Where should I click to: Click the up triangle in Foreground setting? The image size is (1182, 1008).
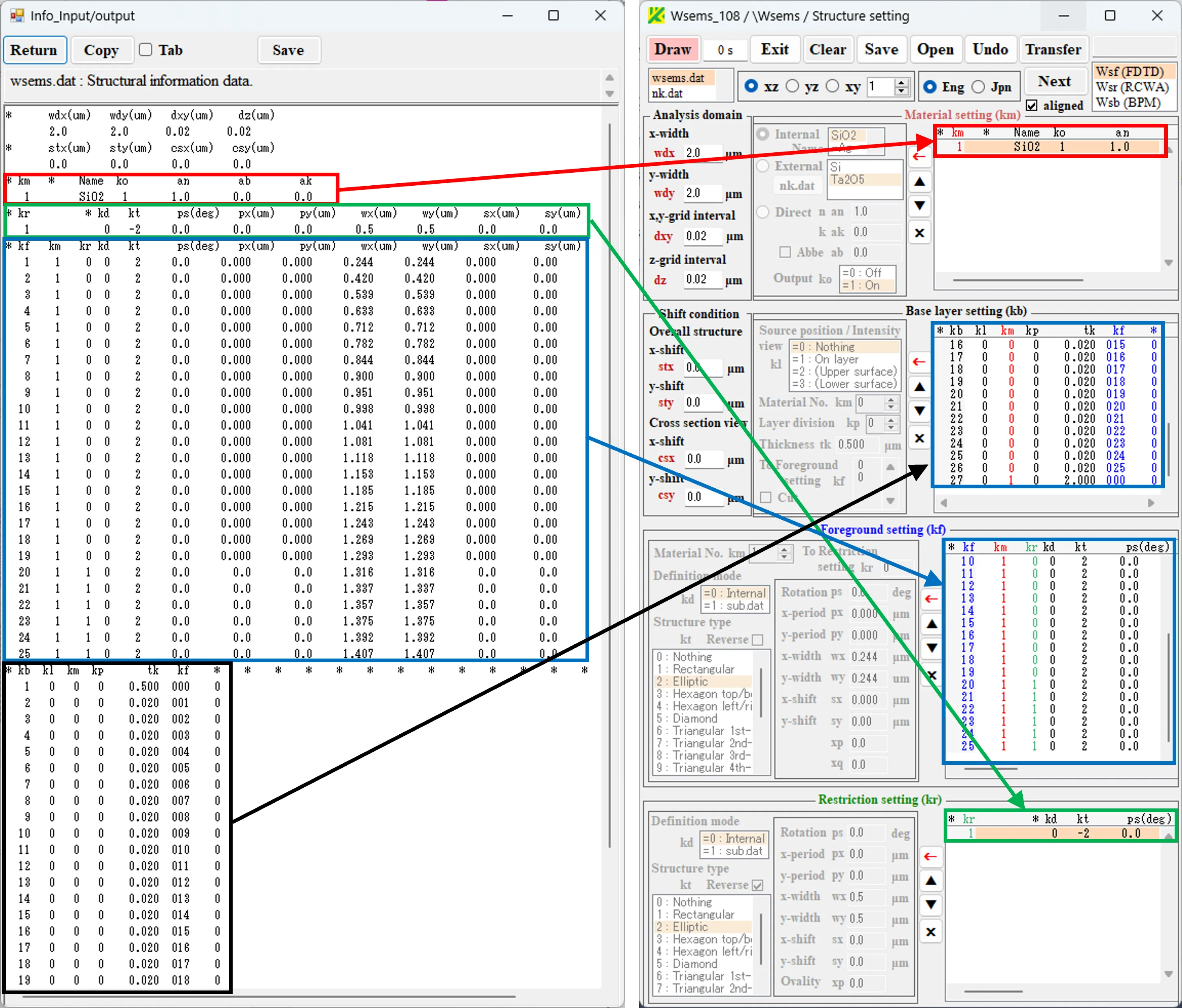point(931,624)
